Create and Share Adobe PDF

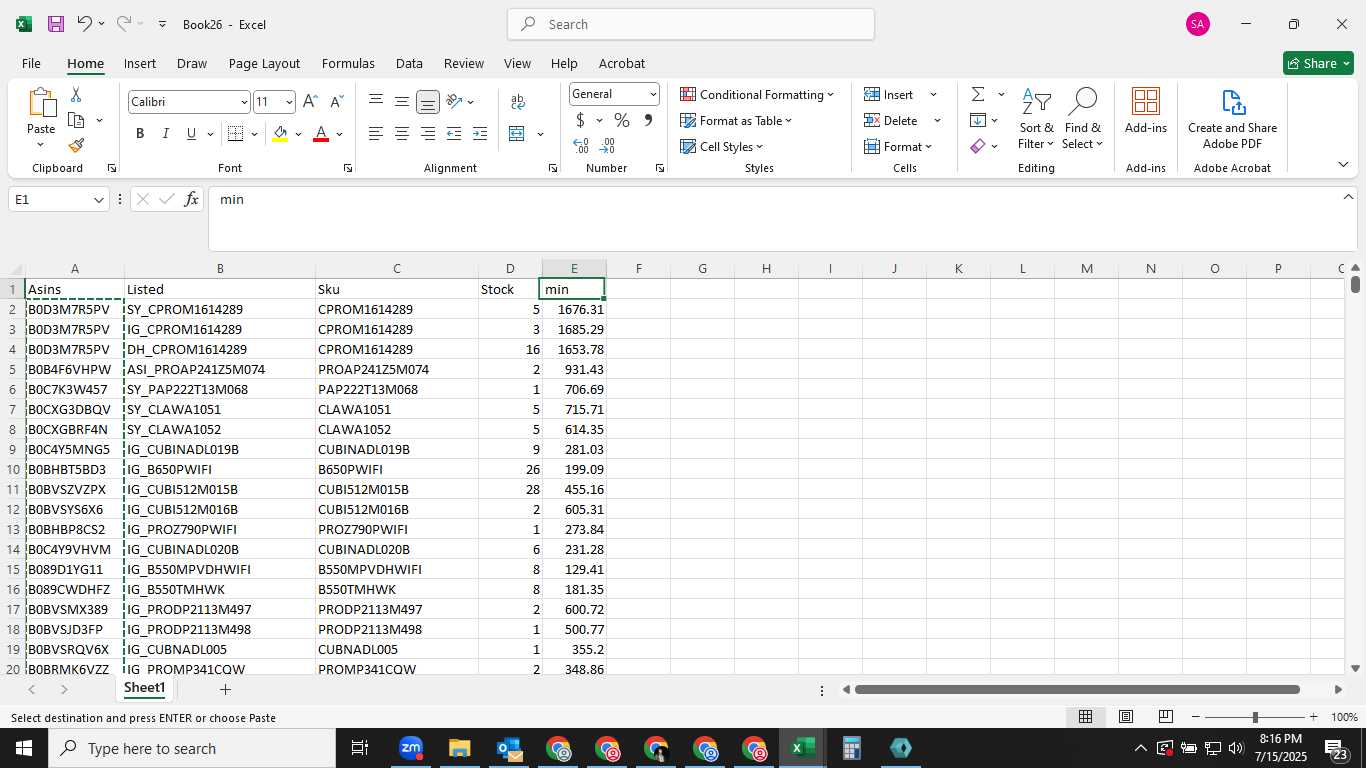click(x=1233, y=119)
